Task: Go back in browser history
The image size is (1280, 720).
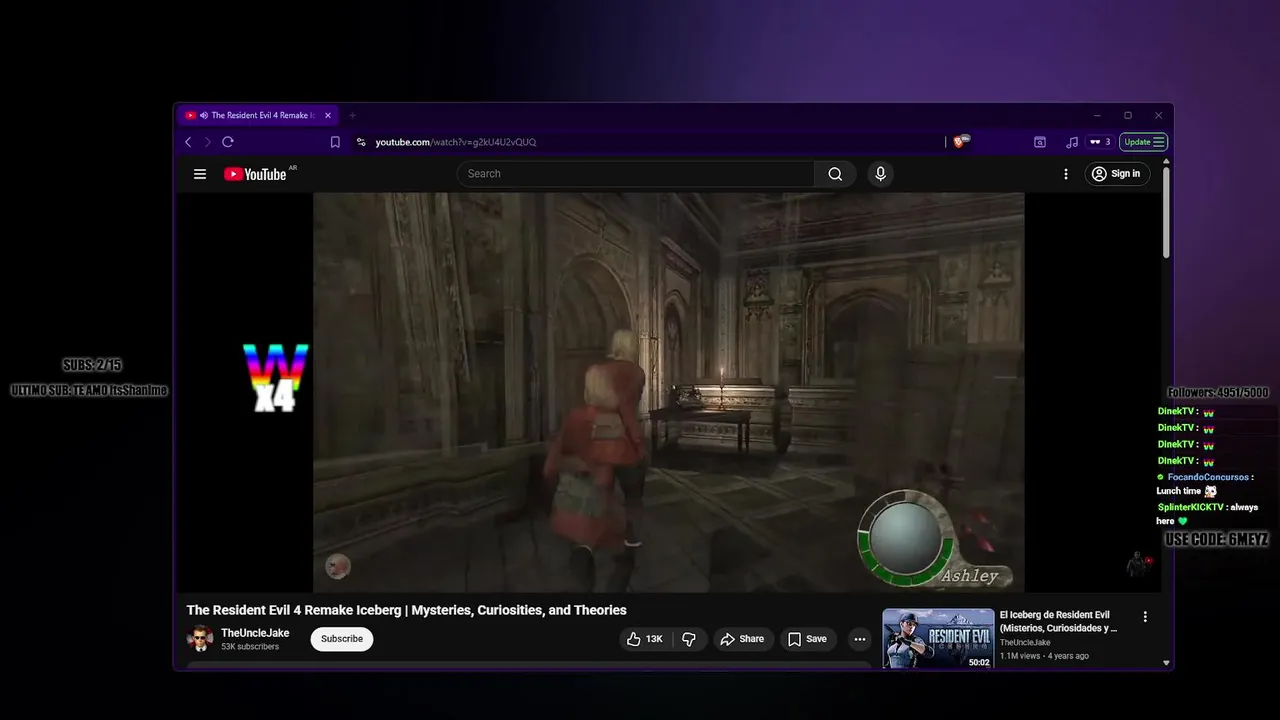Action: click(188, 142)
